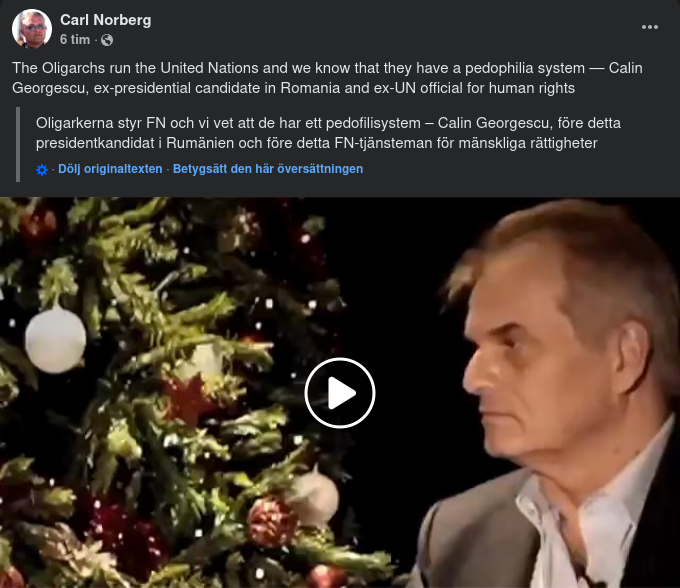Select the Swedish translated text paragraph

coord(328,133)
